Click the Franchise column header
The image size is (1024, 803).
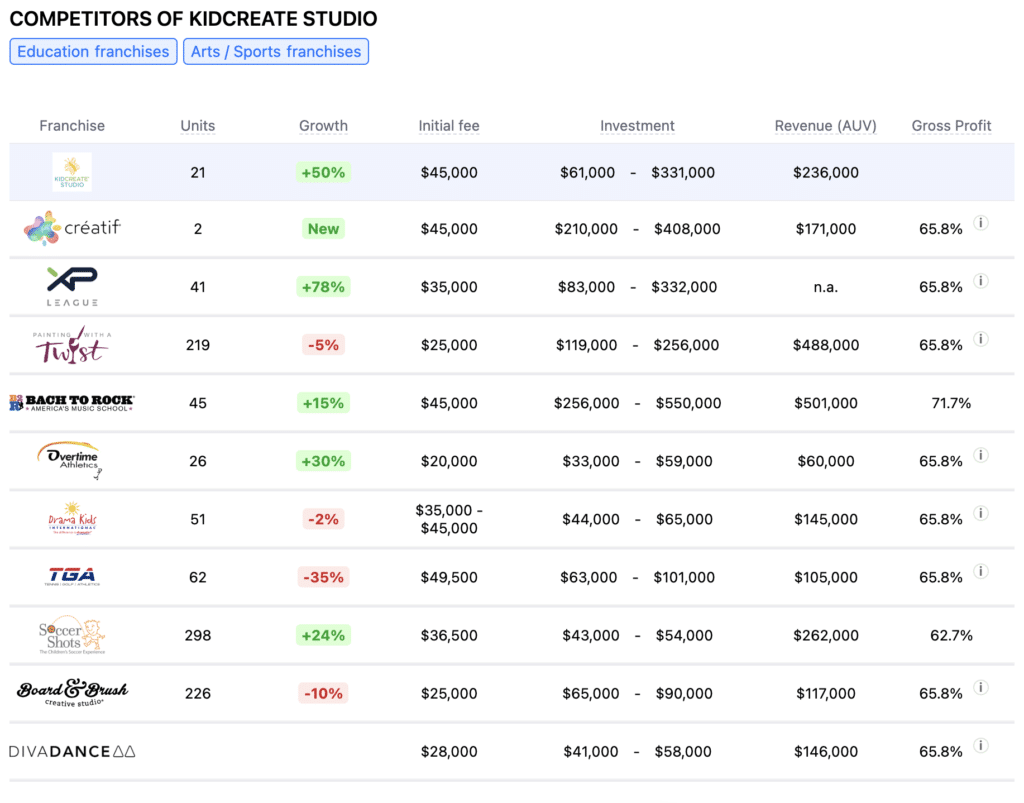point(72,125)
